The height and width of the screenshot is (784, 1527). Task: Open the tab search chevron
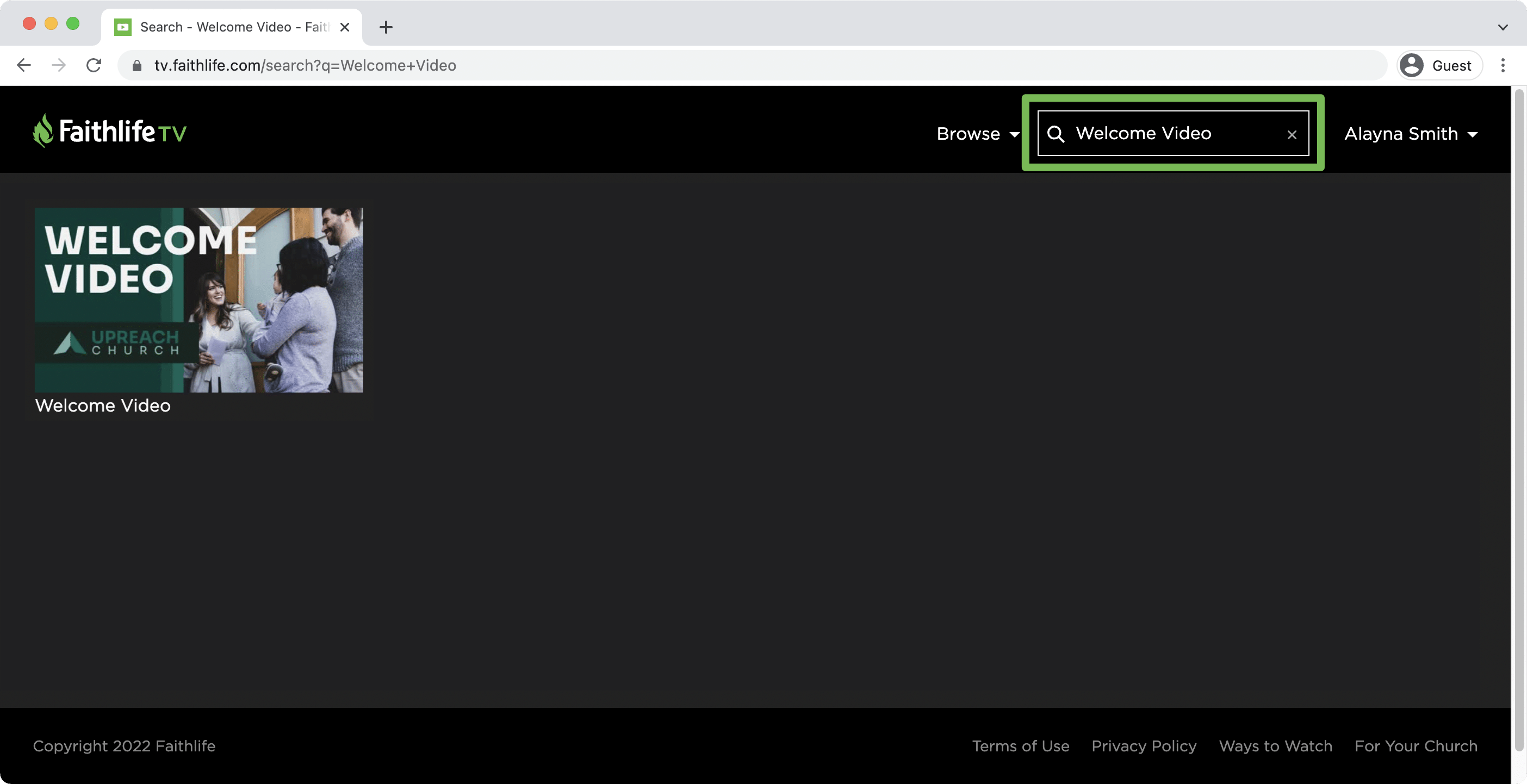coord(1503,27)
